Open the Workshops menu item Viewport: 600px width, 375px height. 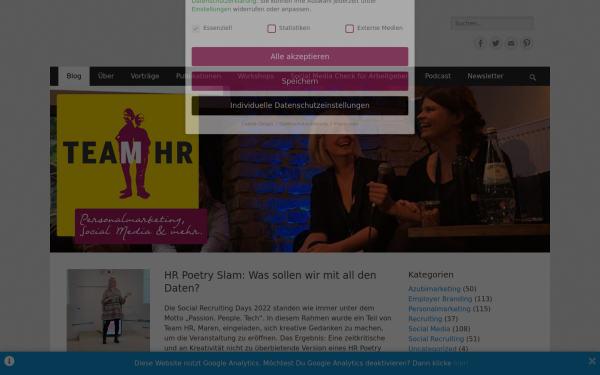tap(256, 76)
